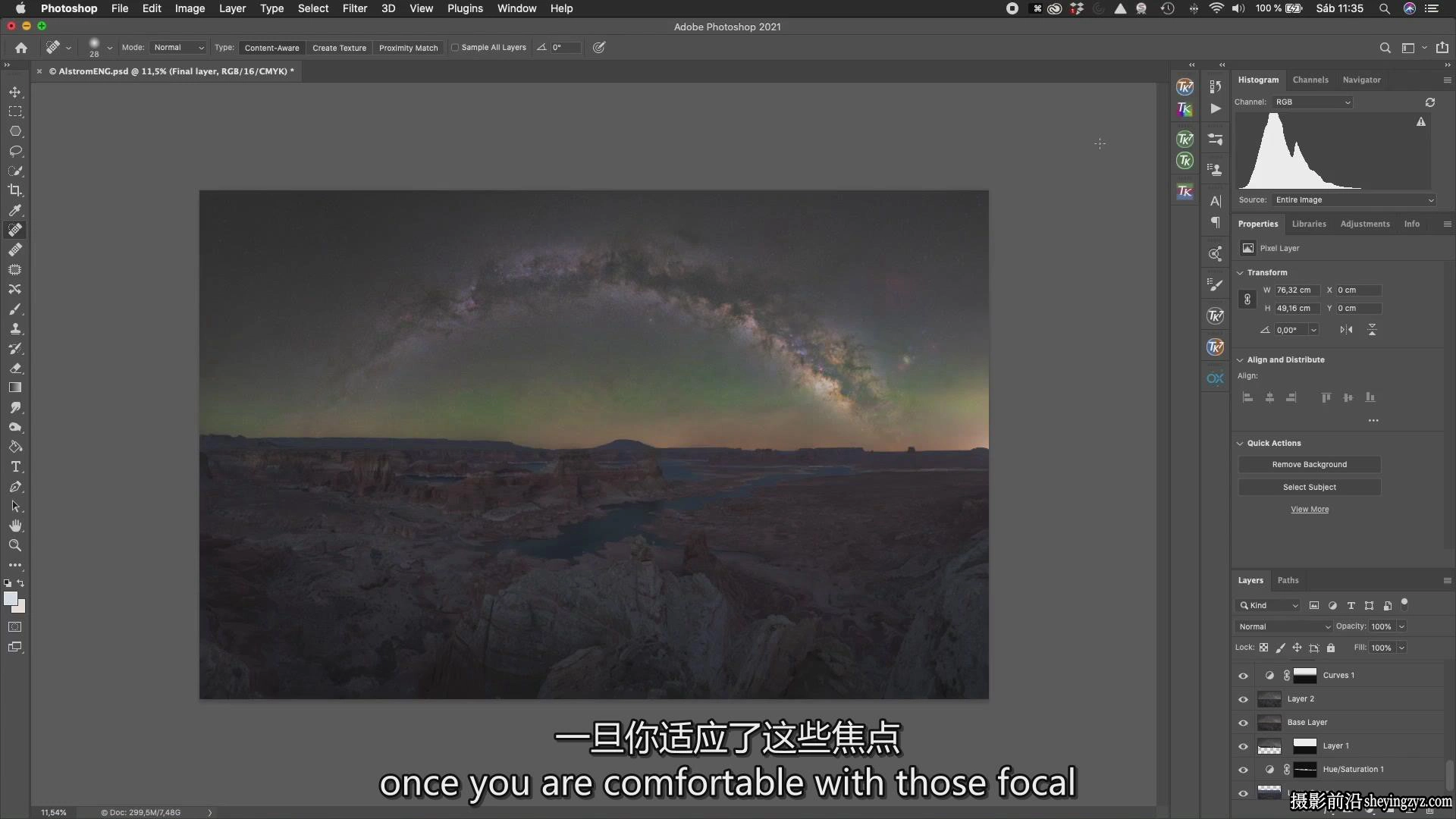Viewport: 1456px width, 819px height.
Task: Toggle the link width and height constraint
Action: coord(1247,300)
